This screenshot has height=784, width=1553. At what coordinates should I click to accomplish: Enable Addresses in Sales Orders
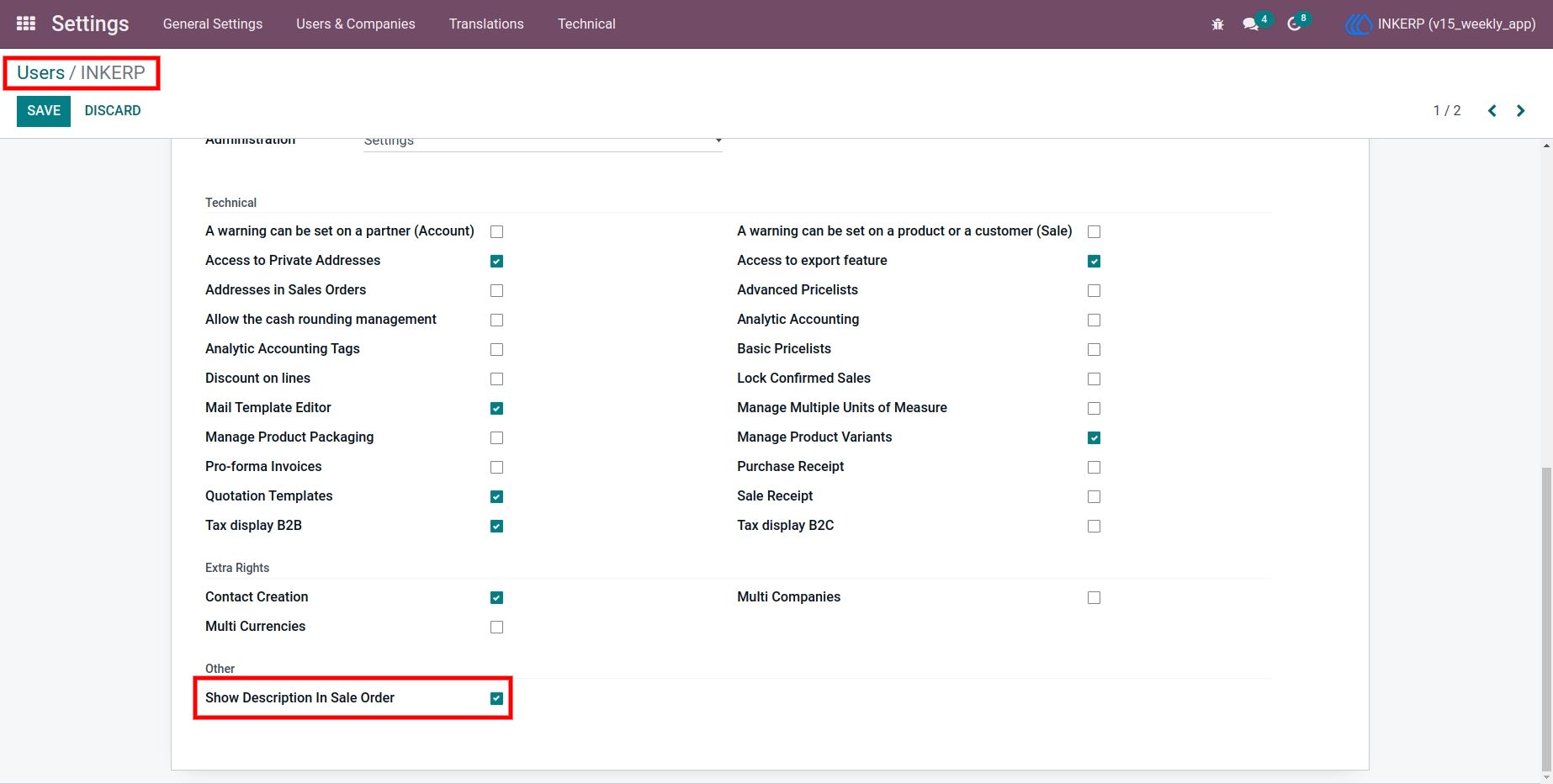(x=496, y=290)
